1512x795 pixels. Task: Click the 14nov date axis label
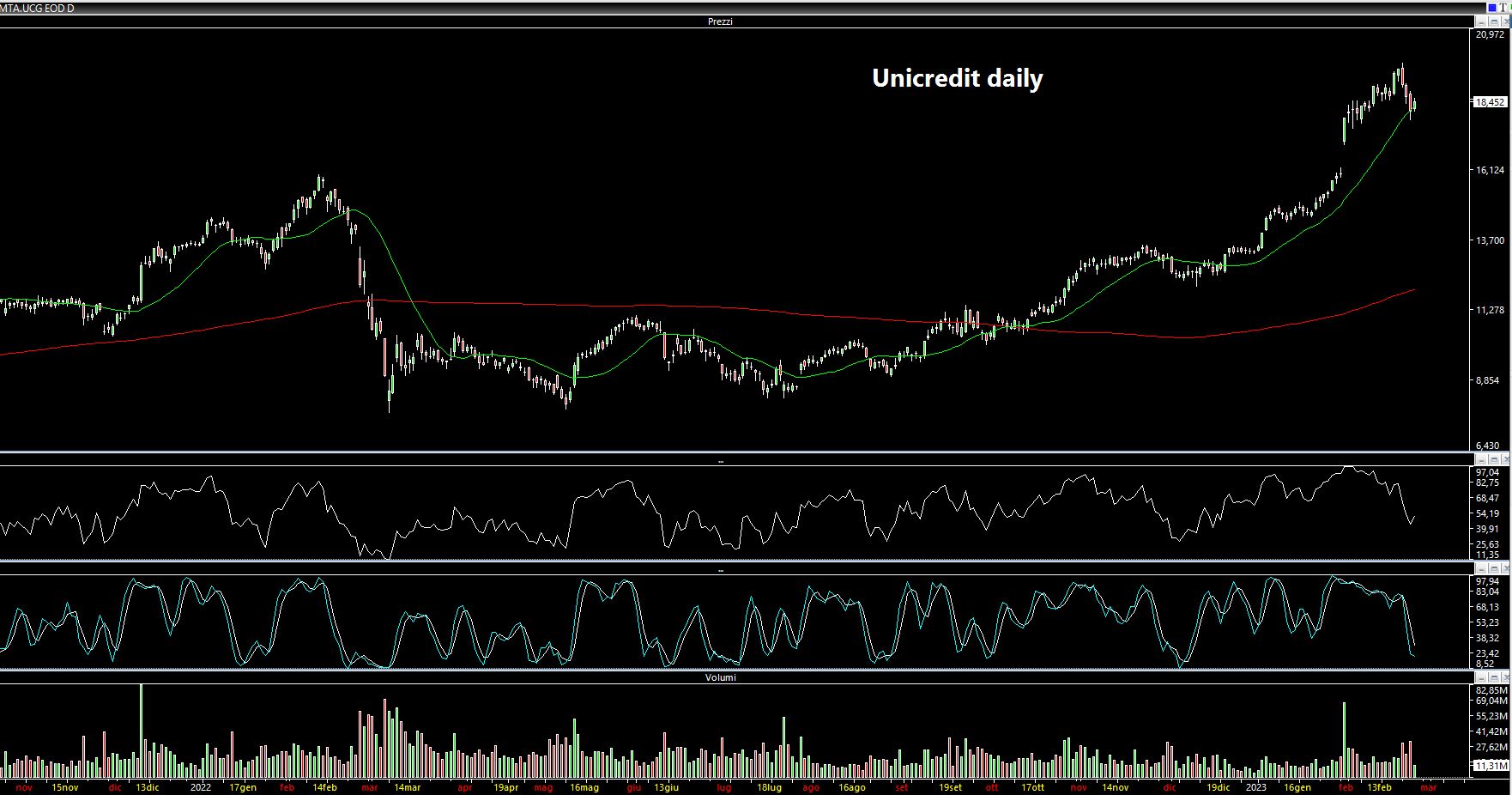1115,787
